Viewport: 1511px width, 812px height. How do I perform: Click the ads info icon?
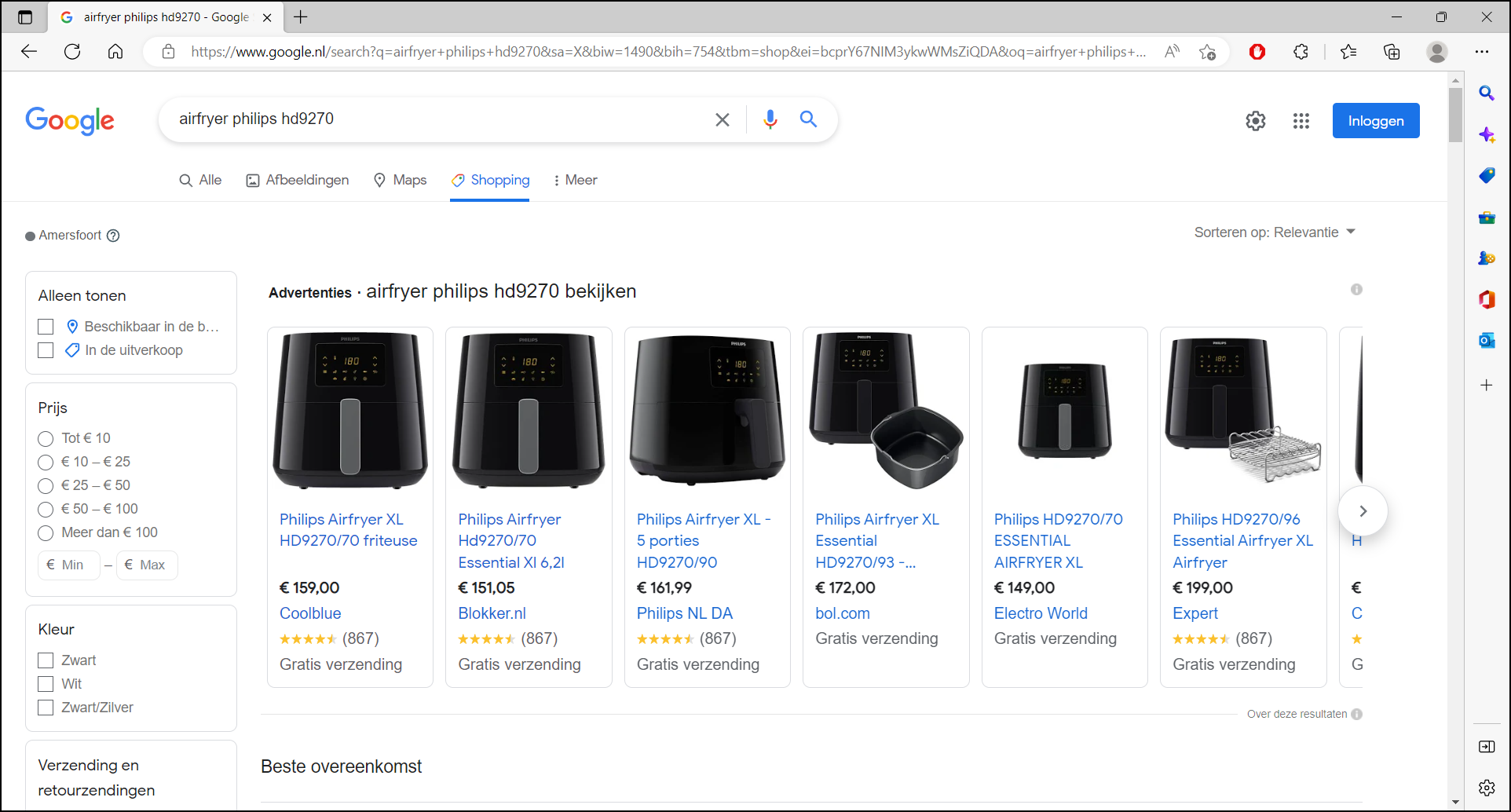[x=1356, y=290]
